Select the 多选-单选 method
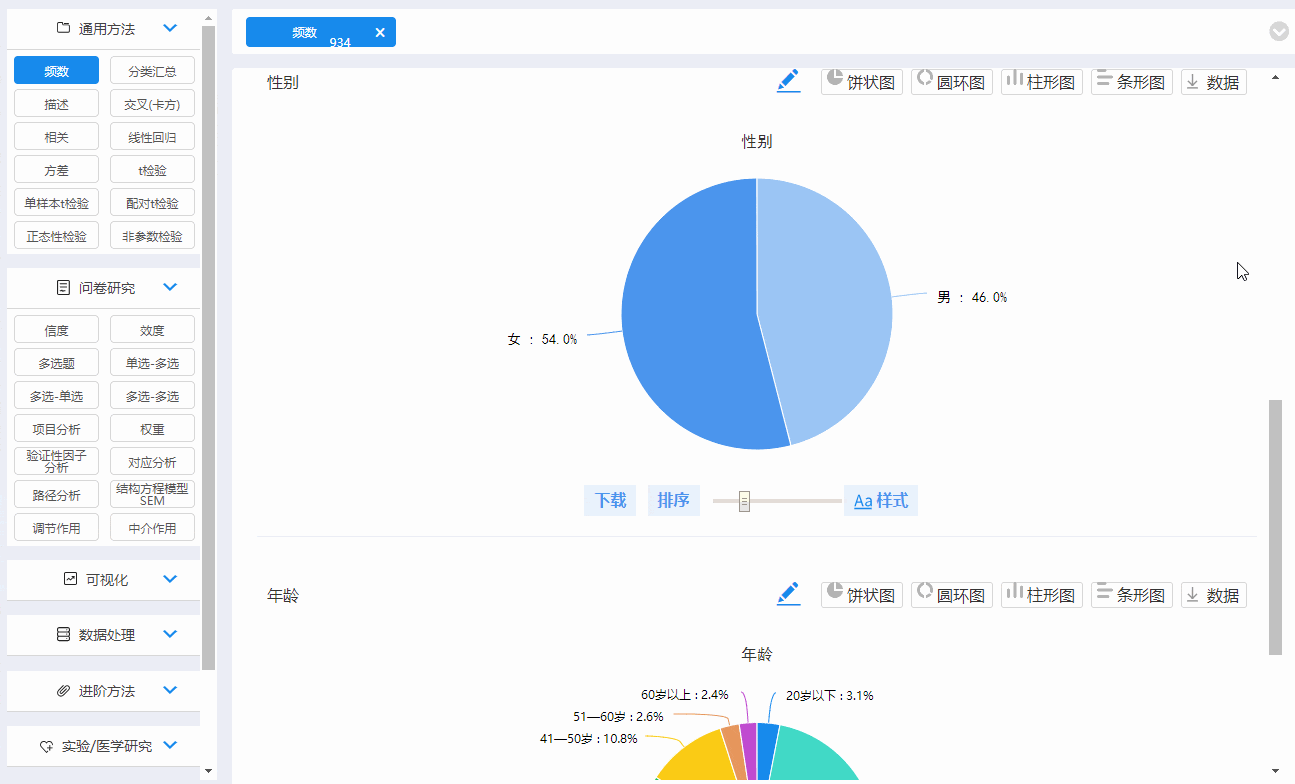Screen dimensions: 1295x784 pyautogui.click(x=57, y=396)
